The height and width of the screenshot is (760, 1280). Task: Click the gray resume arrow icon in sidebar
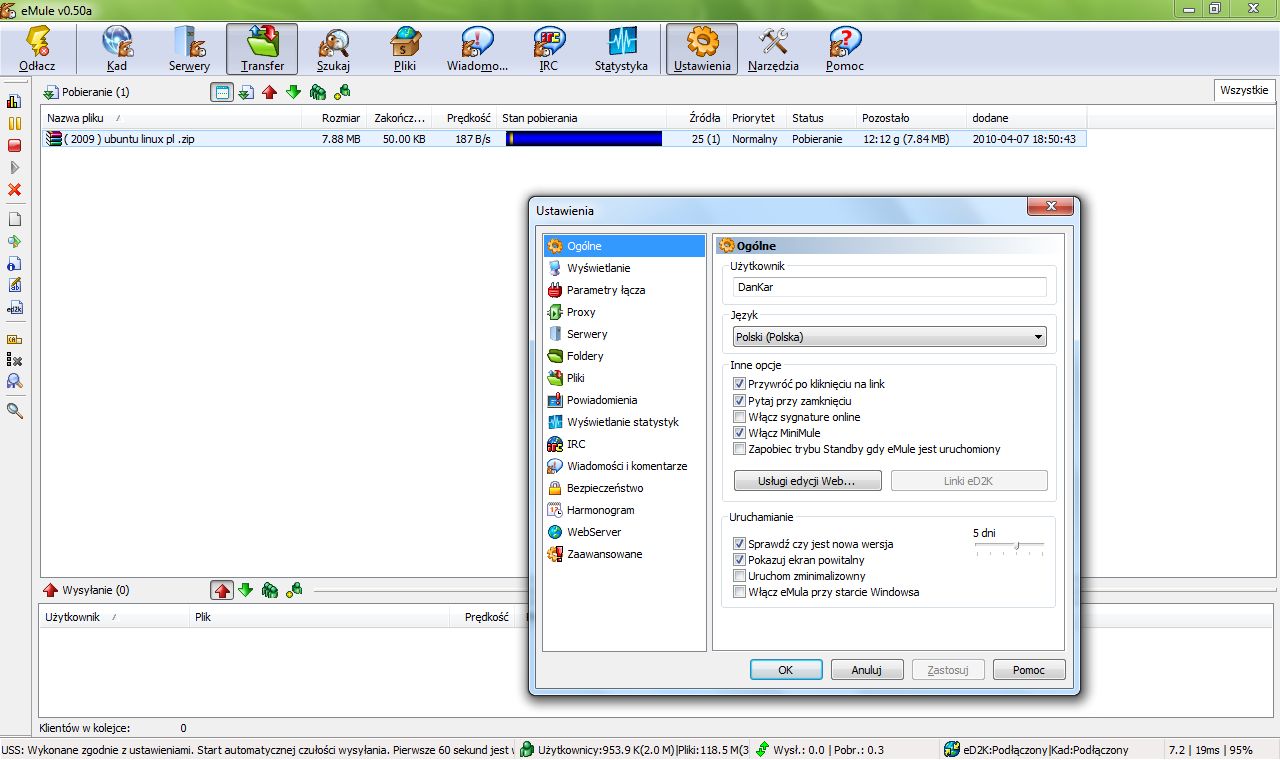tap(15, 167)
